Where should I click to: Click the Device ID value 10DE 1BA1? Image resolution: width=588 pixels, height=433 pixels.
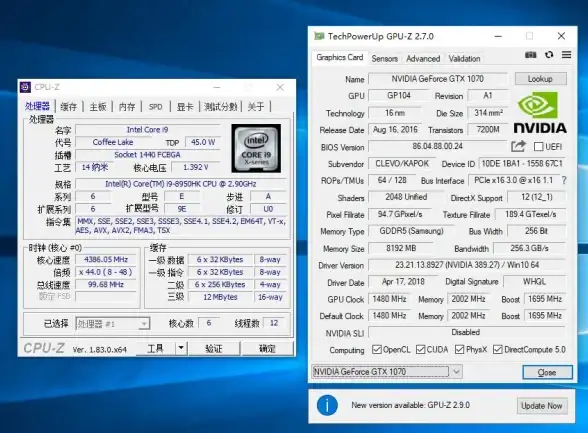(522, 164)
